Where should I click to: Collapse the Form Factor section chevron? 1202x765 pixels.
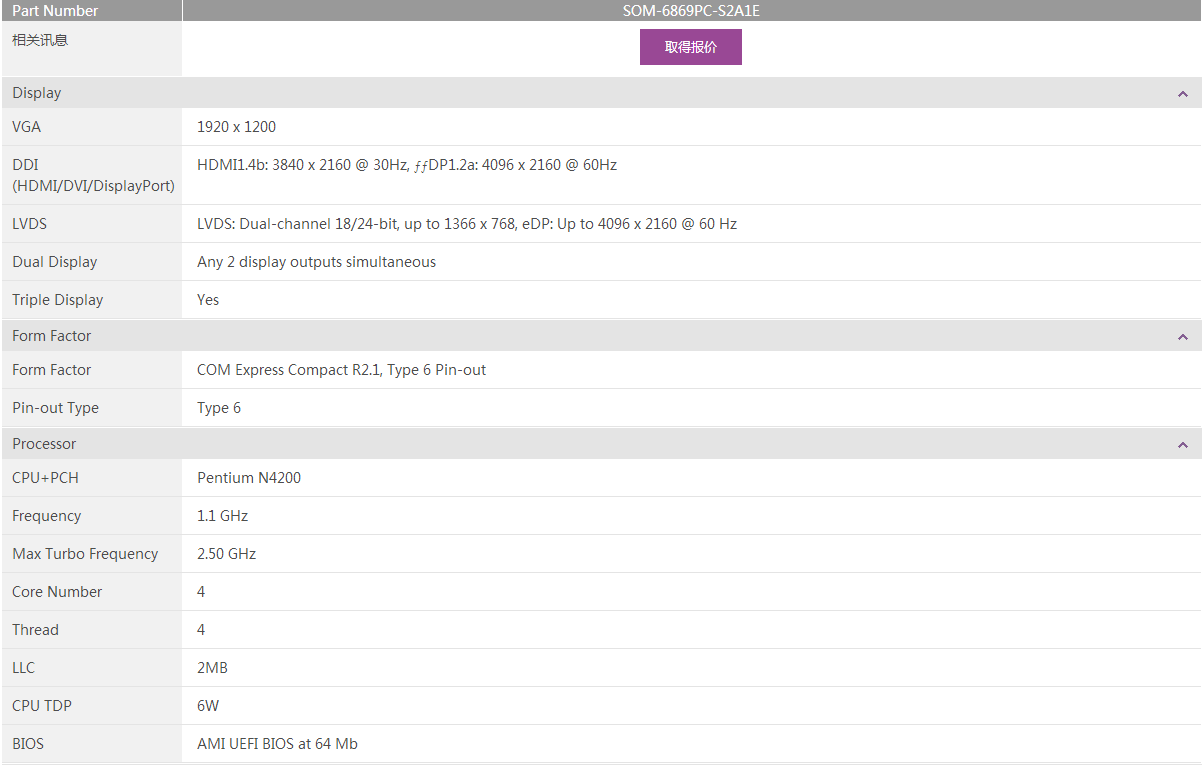[x=1183, y=337]
